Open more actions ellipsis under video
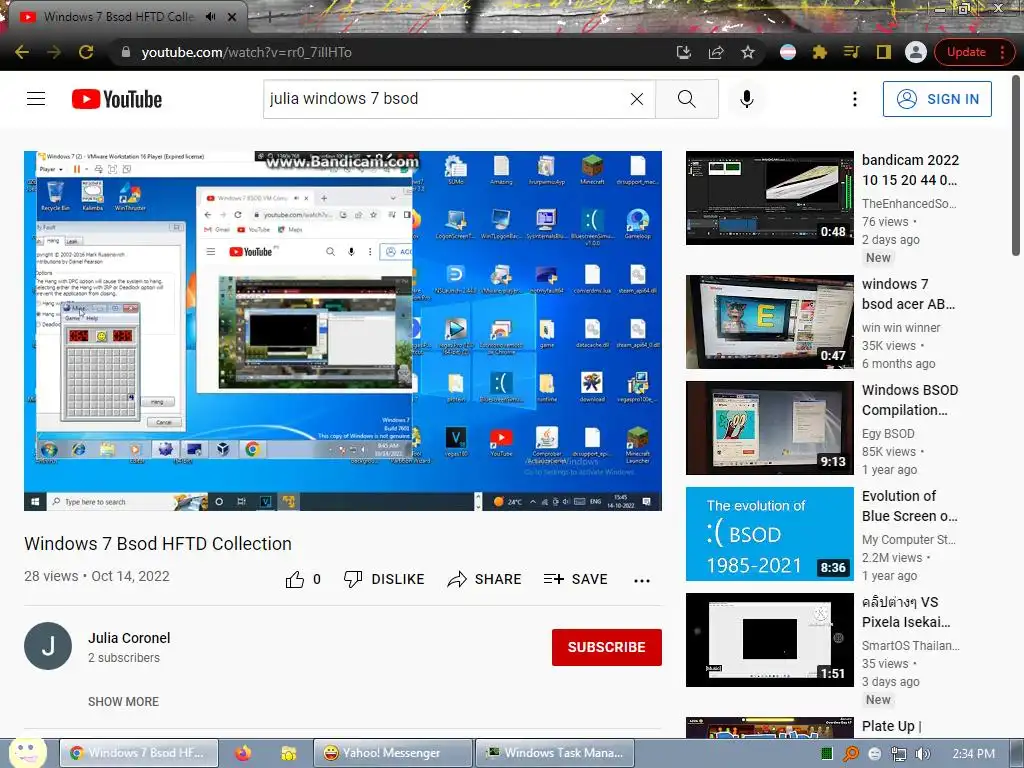This screenshot has height=768, width=1024. click(x=642, y=580)
